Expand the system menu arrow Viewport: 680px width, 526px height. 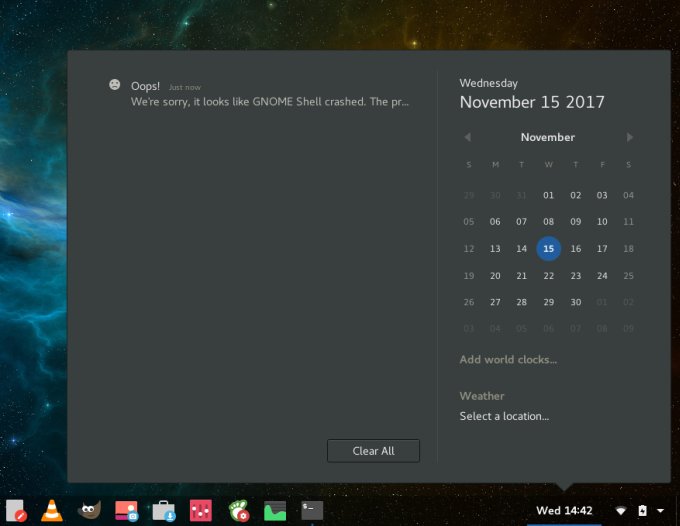660,511
